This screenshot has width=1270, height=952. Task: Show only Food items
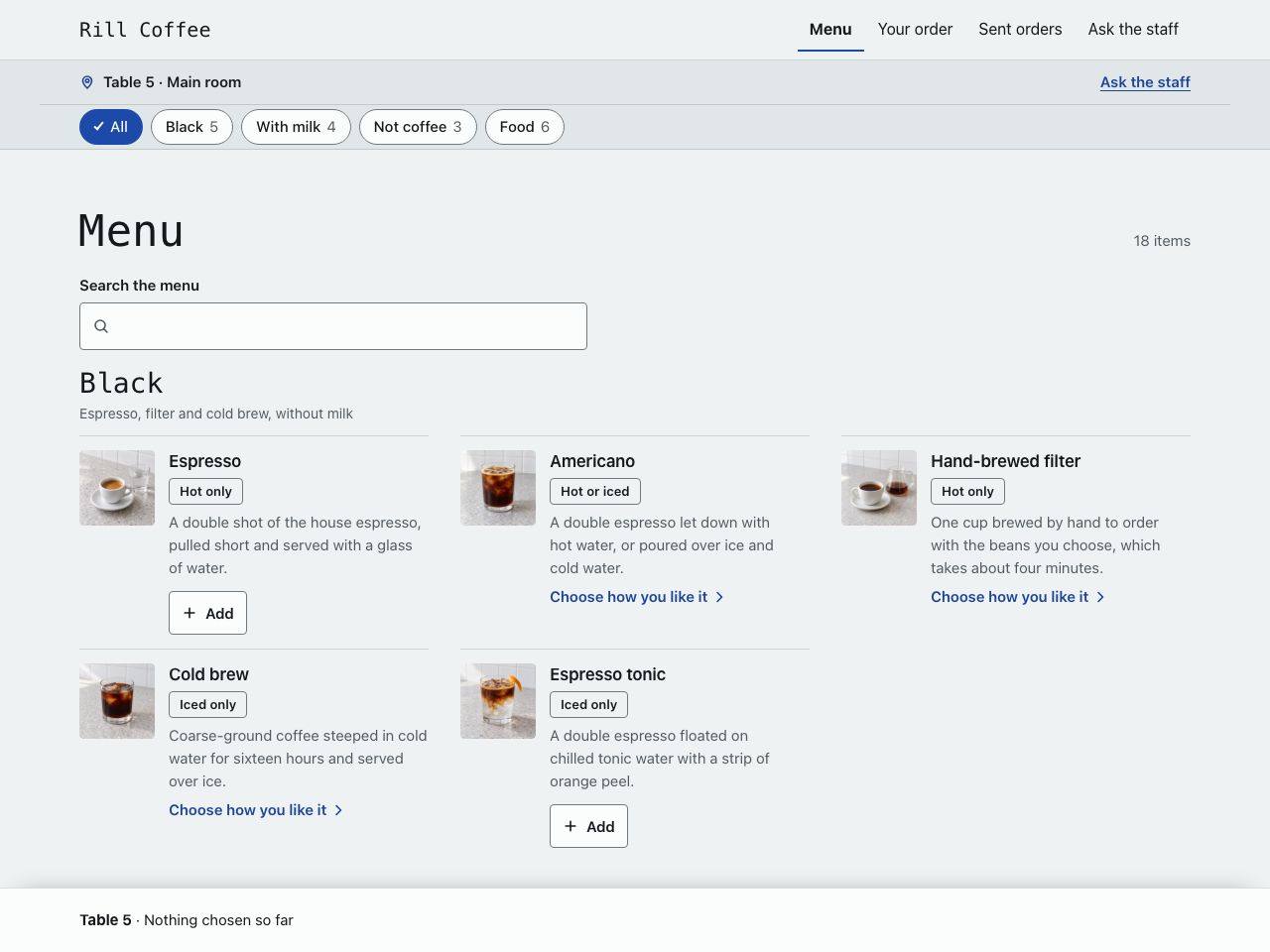click(x=525, y=127)
